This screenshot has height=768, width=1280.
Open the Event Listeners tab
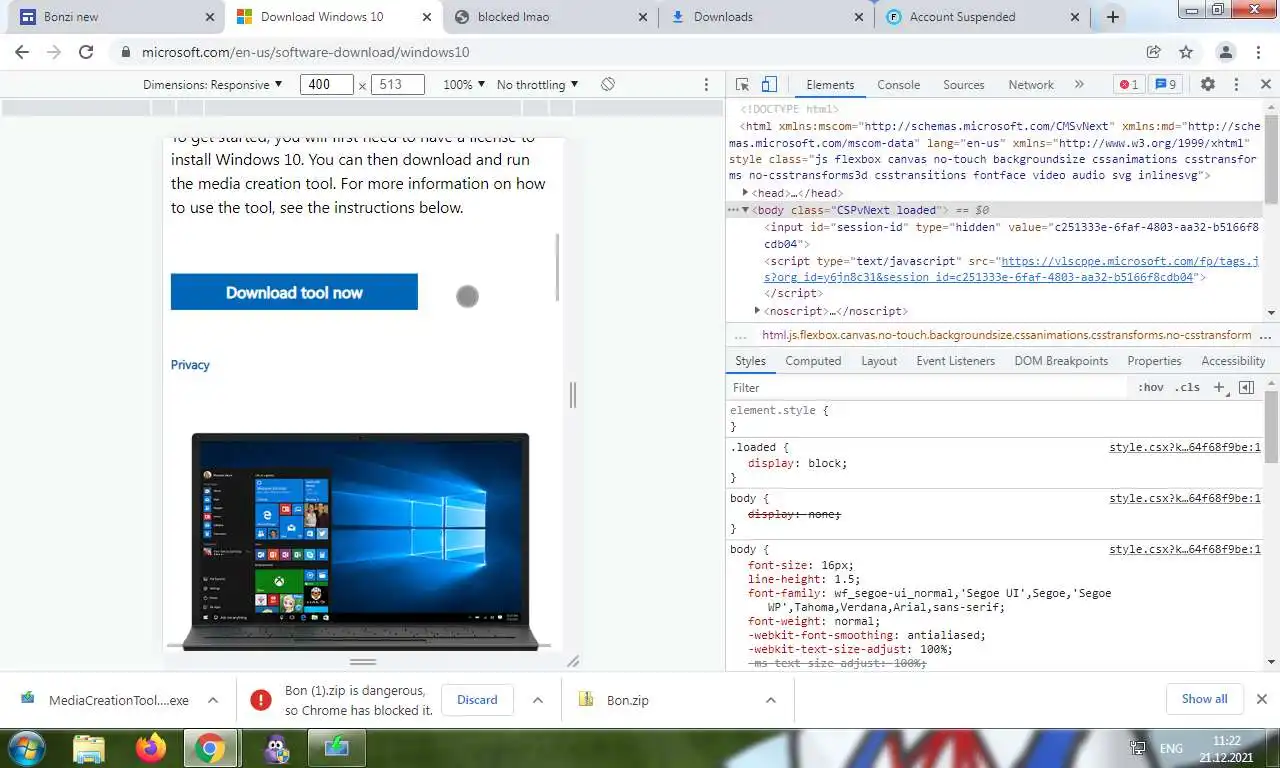956,361
